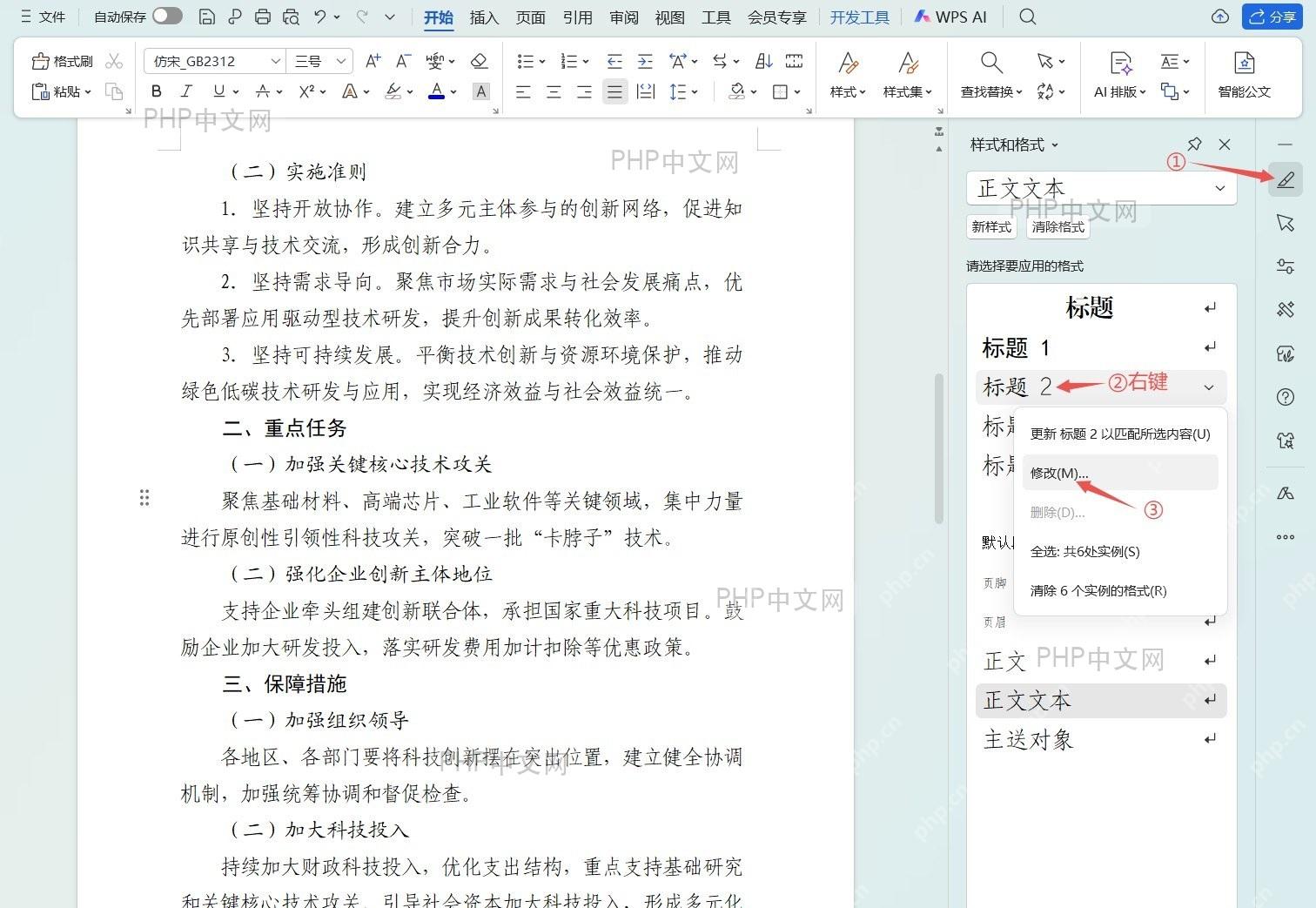
Task: Open WPS AI in the ribbon
Action: [x=950, y=17]
